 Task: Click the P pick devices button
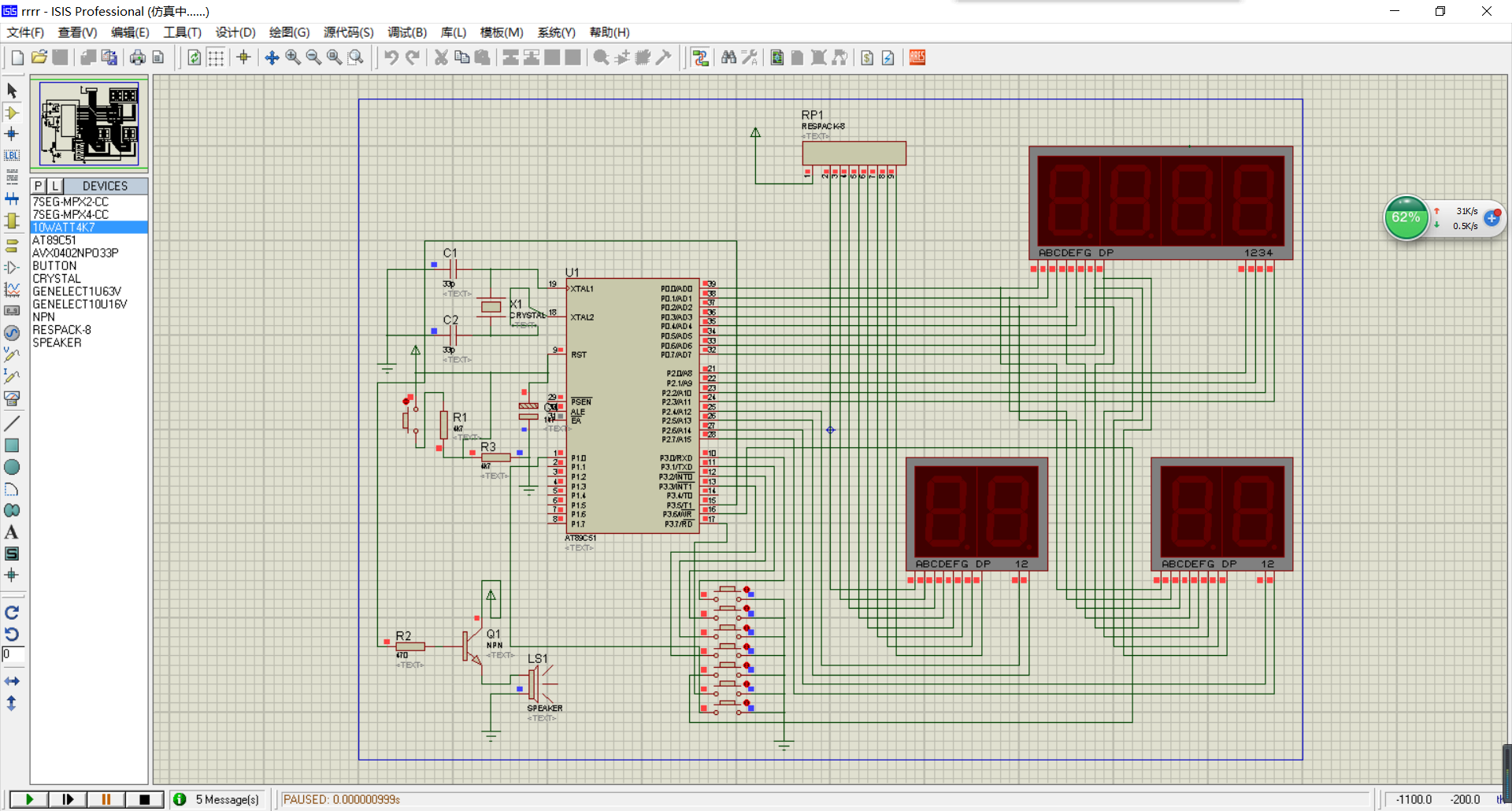(x=38, y=186)
